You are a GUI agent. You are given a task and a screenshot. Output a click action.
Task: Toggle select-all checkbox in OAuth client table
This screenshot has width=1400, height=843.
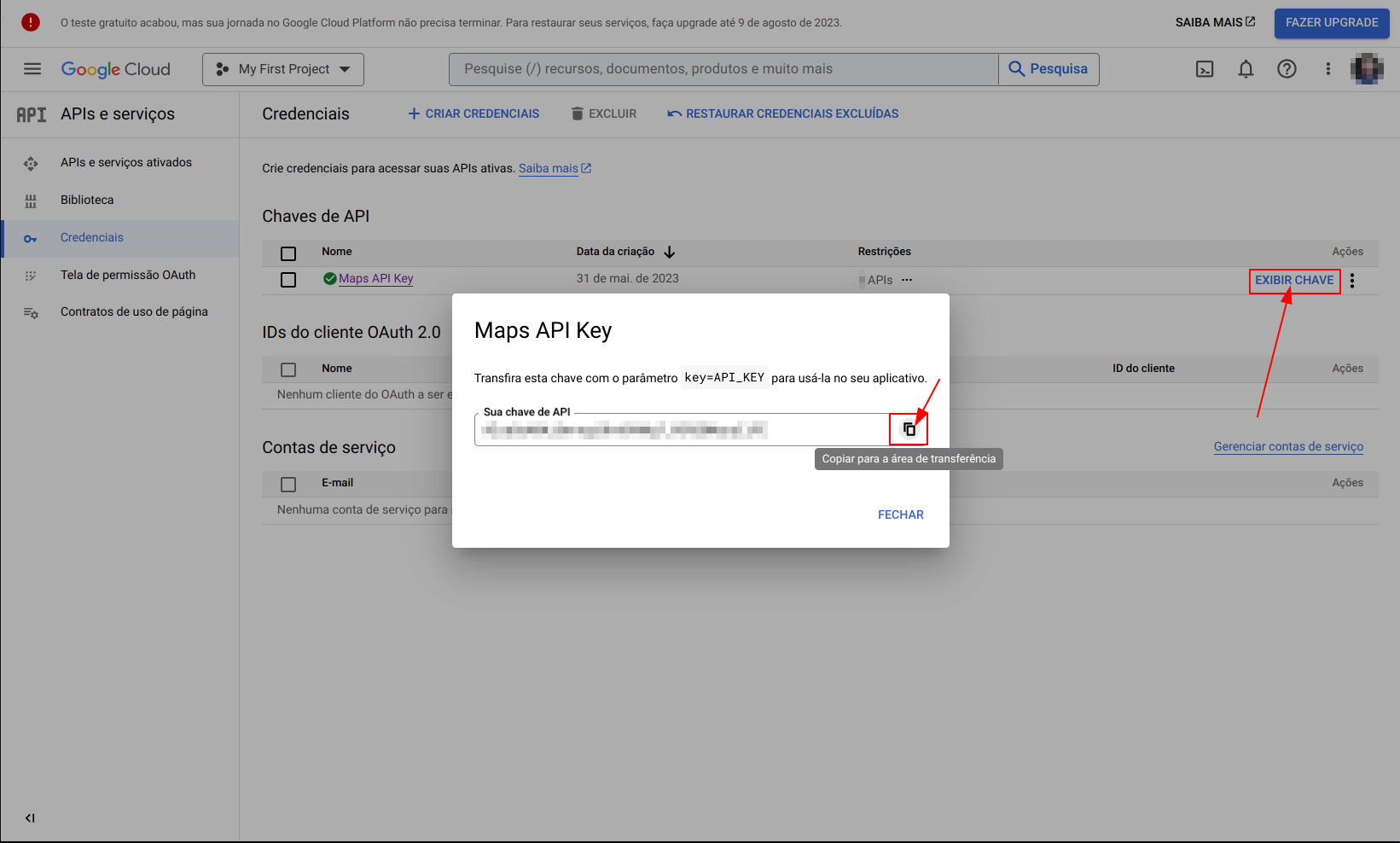[x=288, y=369]
